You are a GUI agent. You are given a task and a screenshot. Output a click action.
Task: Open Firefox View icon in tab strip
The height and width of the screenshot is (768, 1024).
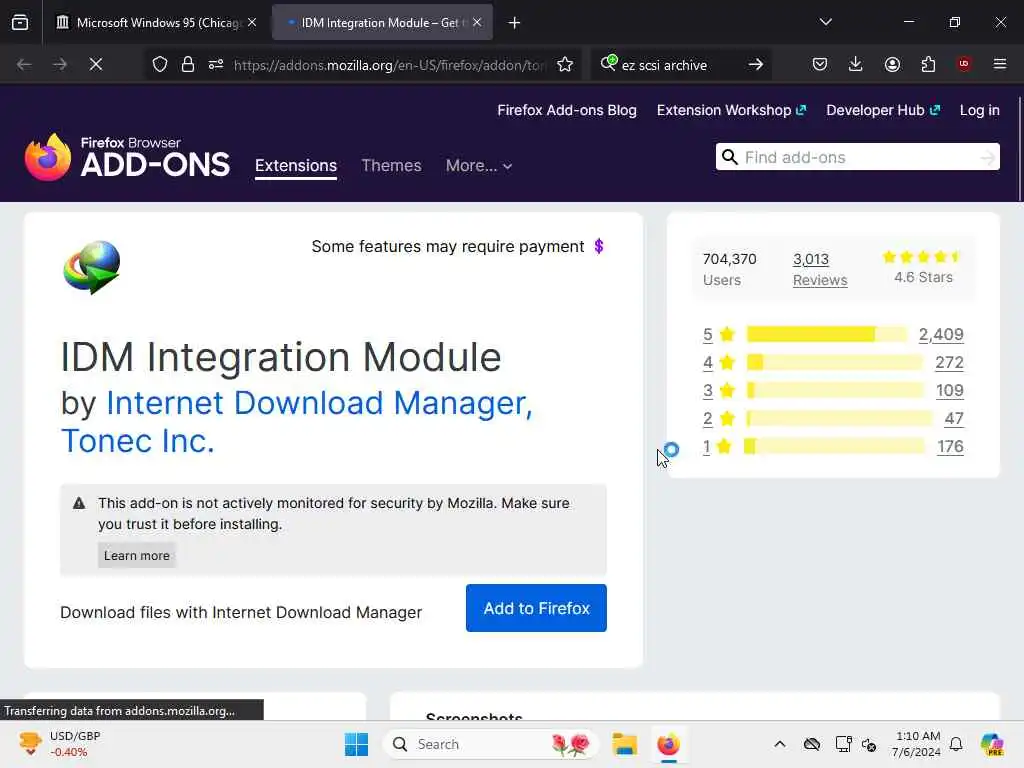[20, 22]
